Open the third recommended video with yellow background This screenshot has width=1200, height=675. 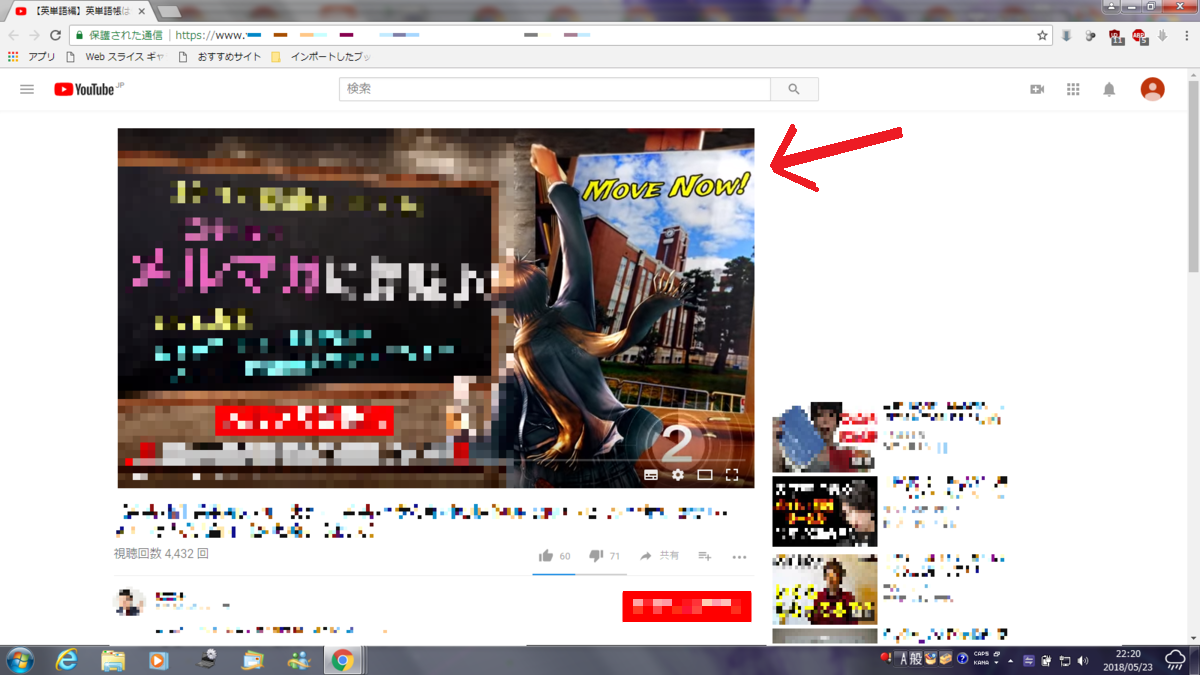pos(825,588)
